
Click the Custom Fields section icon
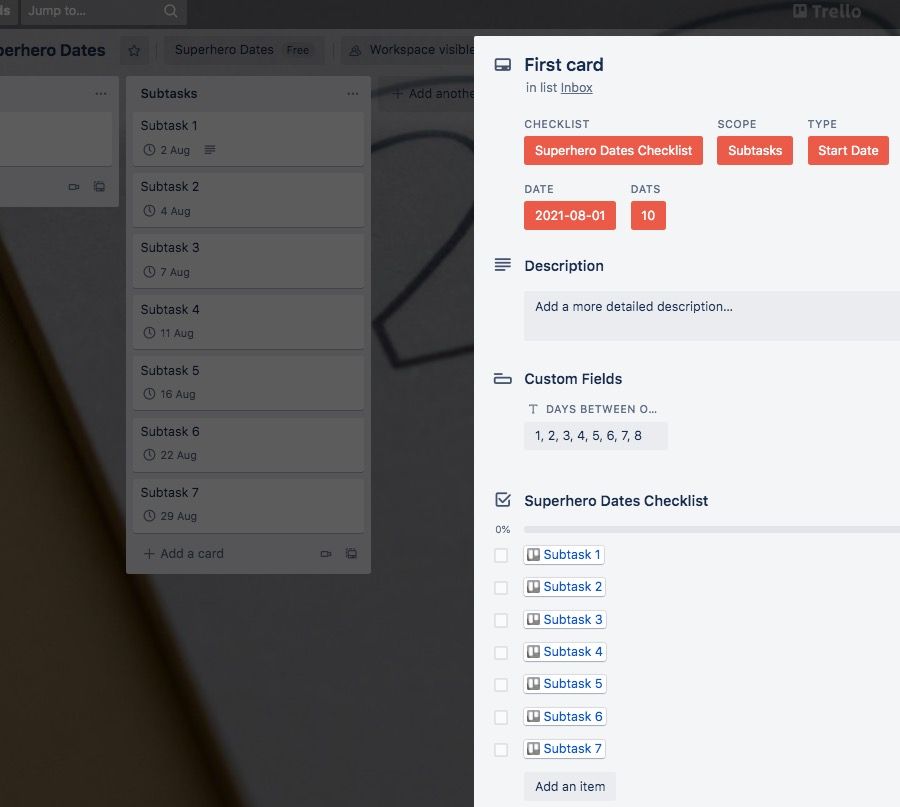[x=503, y=379]
